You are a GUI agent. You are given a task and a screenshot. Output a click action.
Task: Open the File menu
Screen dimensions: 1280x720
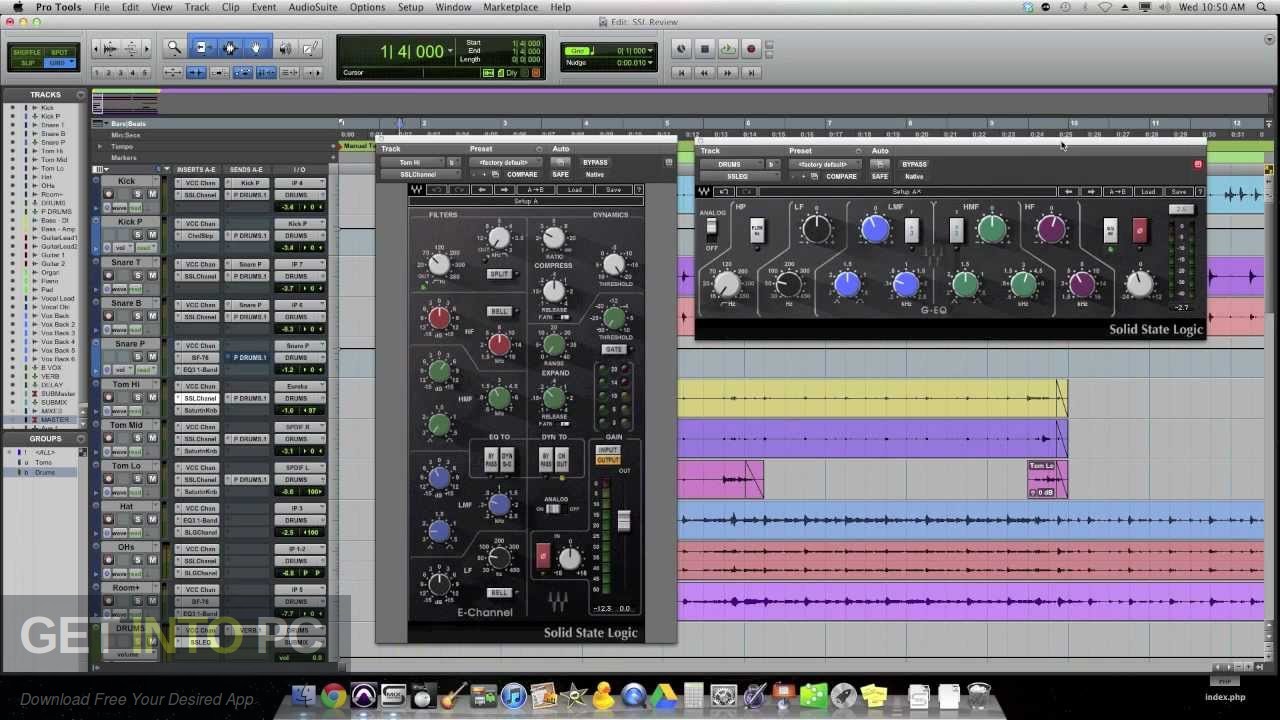click(x=101, y=7)
